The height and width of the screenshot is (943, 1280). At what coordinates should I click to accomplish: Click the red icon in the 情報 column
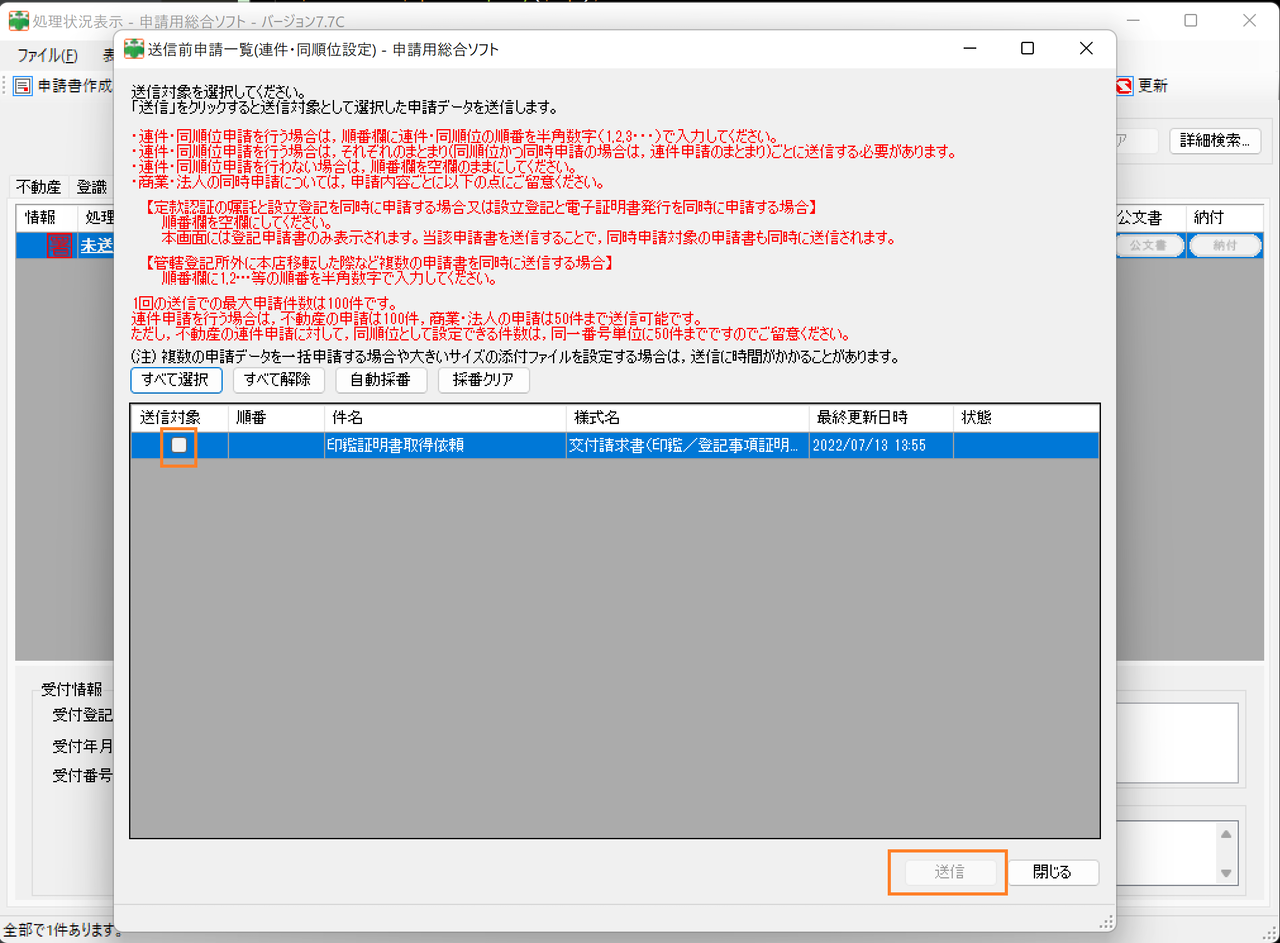pos(59,246)
